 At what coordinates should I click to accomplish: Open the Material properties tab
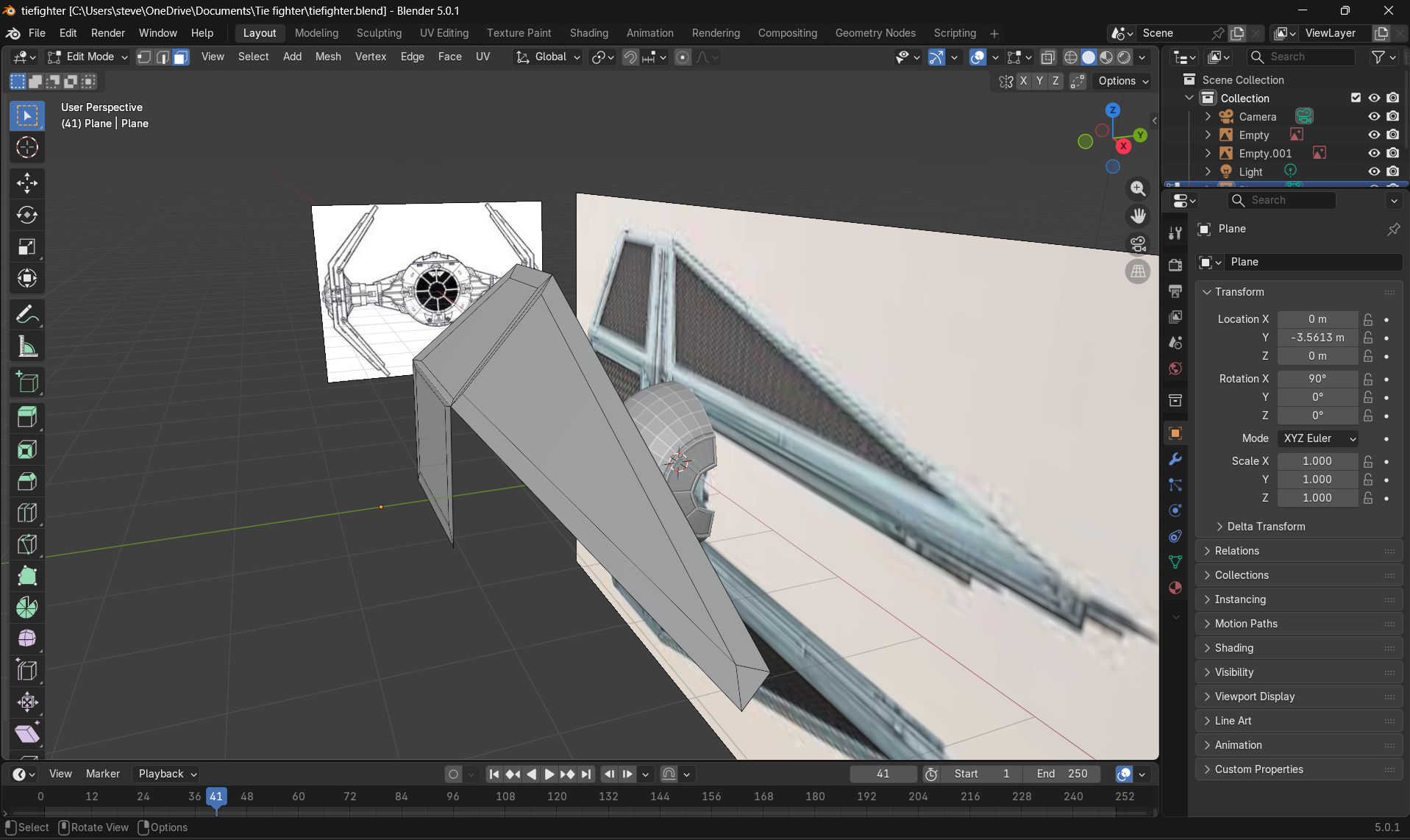(x=1175, y=588)
